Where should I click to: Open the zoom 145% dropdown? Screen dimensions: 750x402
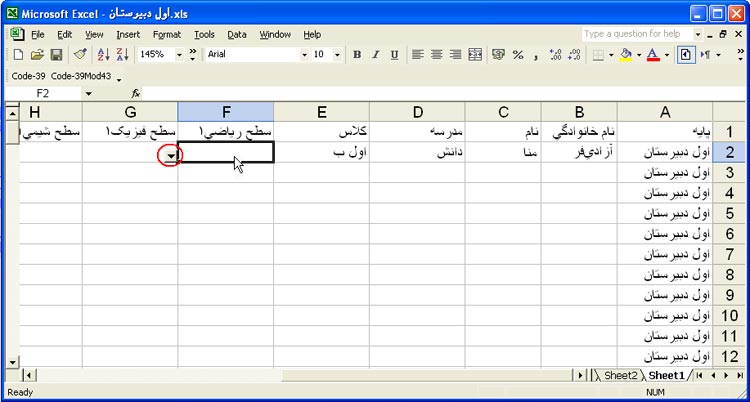(x=180, y=54)
